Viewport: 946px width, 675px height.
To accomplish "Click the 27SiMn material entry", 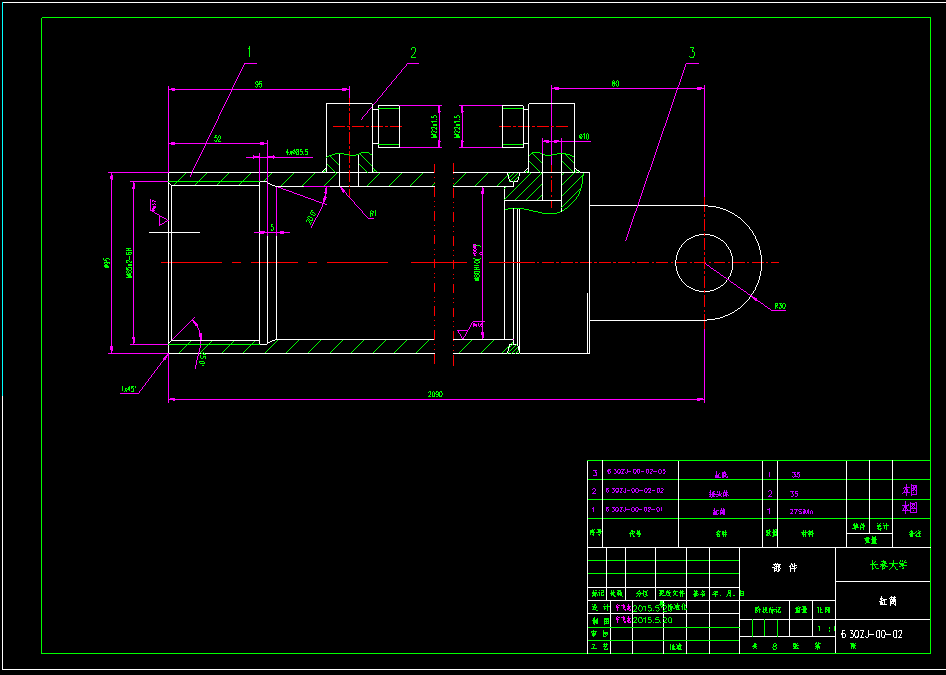I will [801, 511].
